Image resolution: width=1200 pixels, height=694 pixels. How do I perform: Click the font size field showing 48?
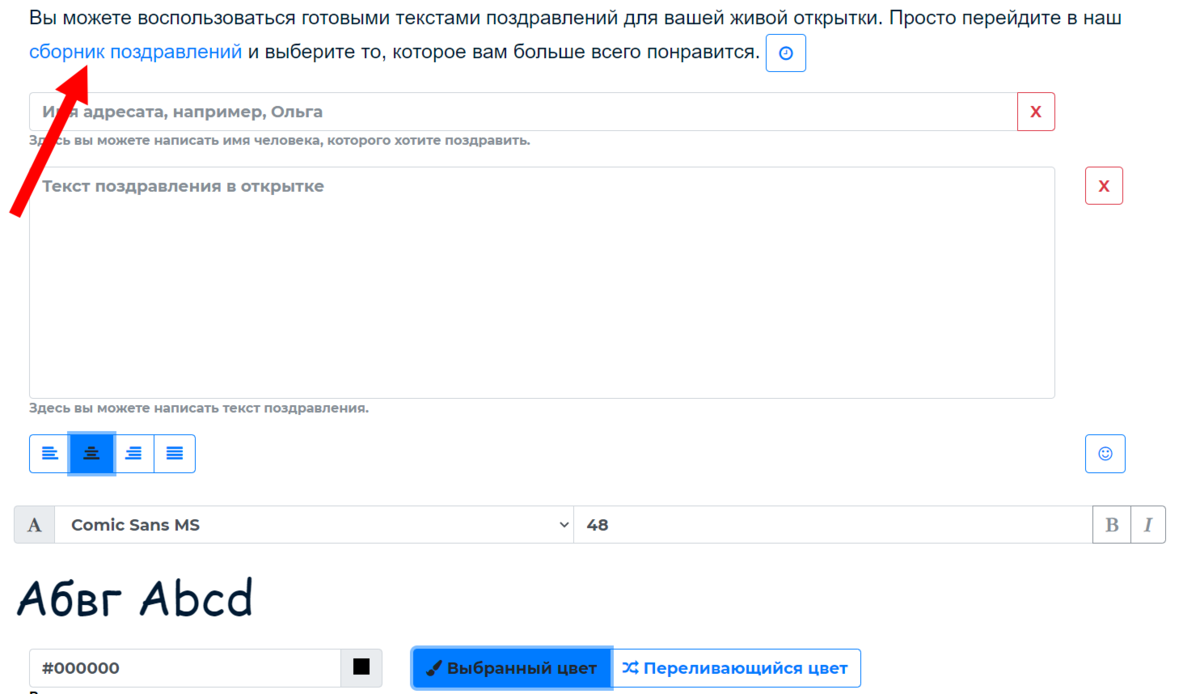coord(833,525)
